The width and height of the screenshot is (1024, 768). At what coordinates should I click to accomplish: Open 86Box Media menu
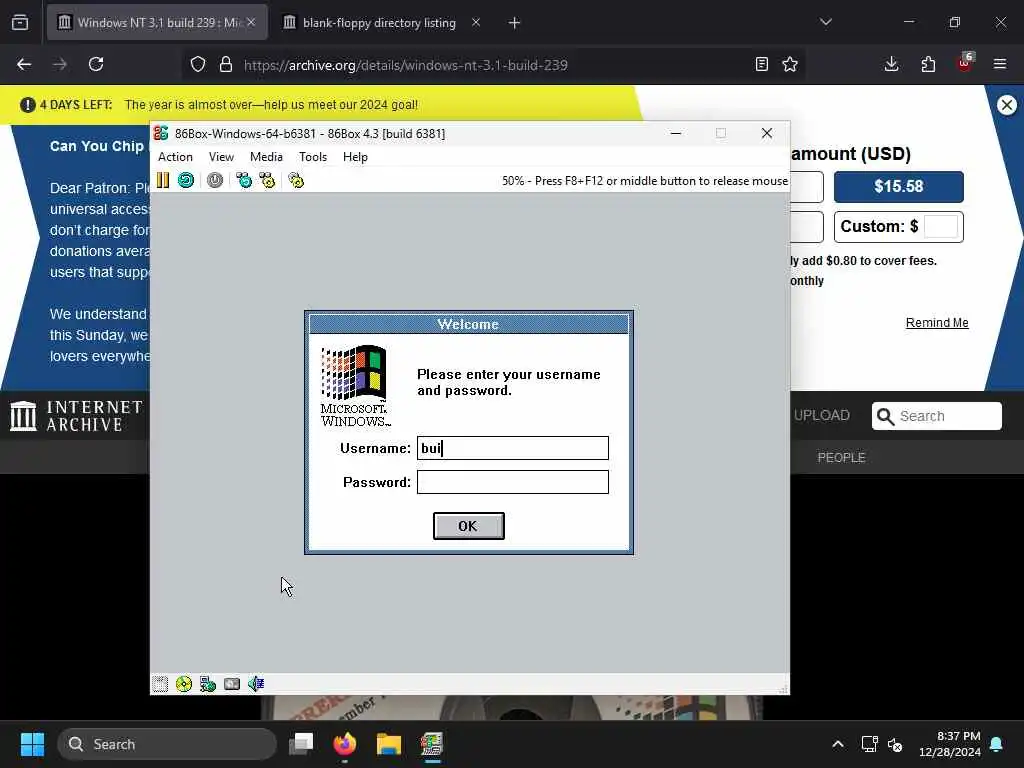tap(266, 157)
